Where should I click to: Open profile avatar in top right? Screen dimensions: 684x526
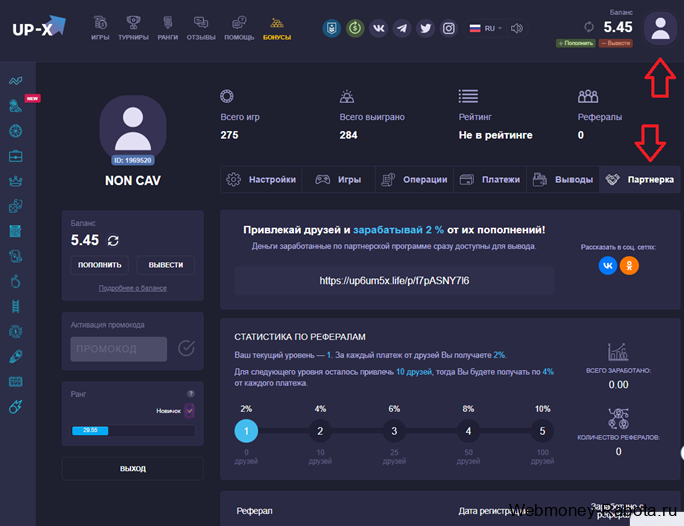click(x=660, y=28)
